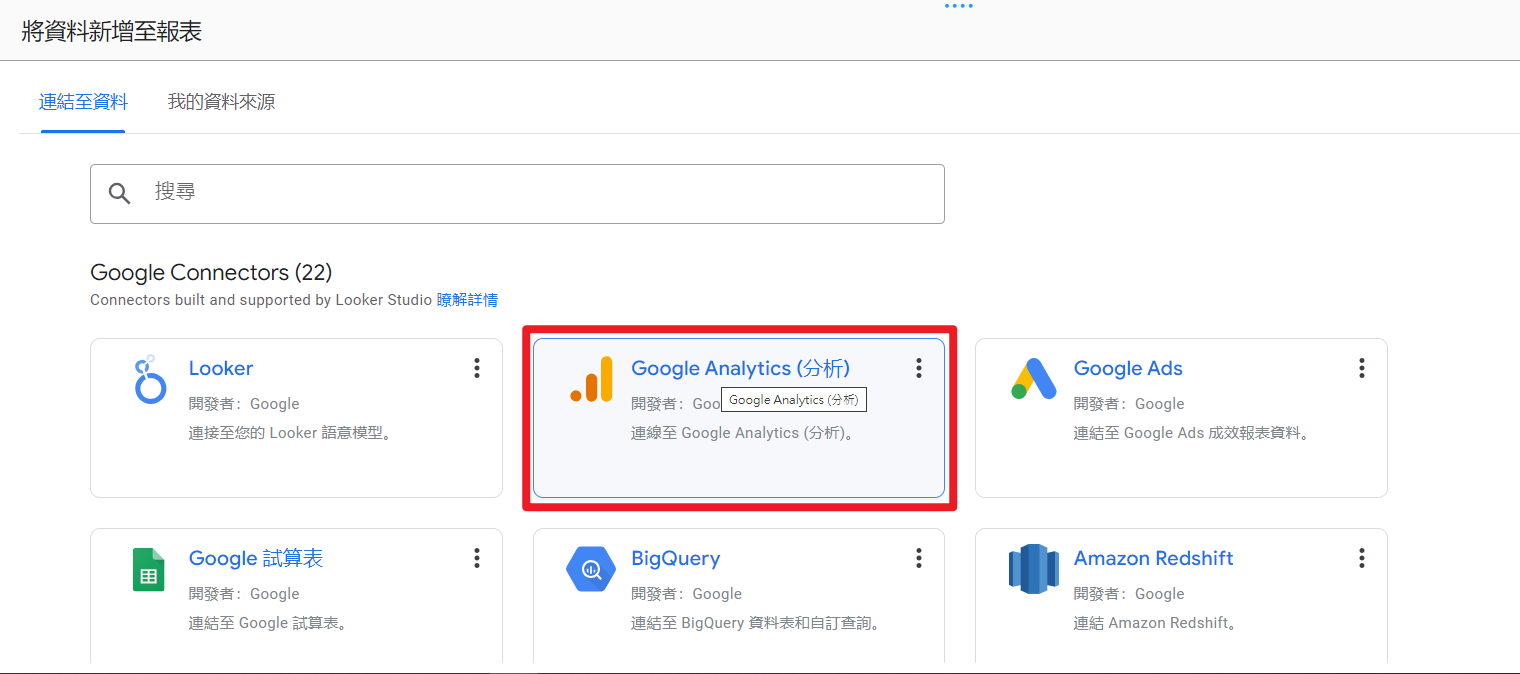1520x674 pixels.
Task: Click the 連結至 BigQuery 資料表和自訂查詢 description
Action: coord(756,623)
